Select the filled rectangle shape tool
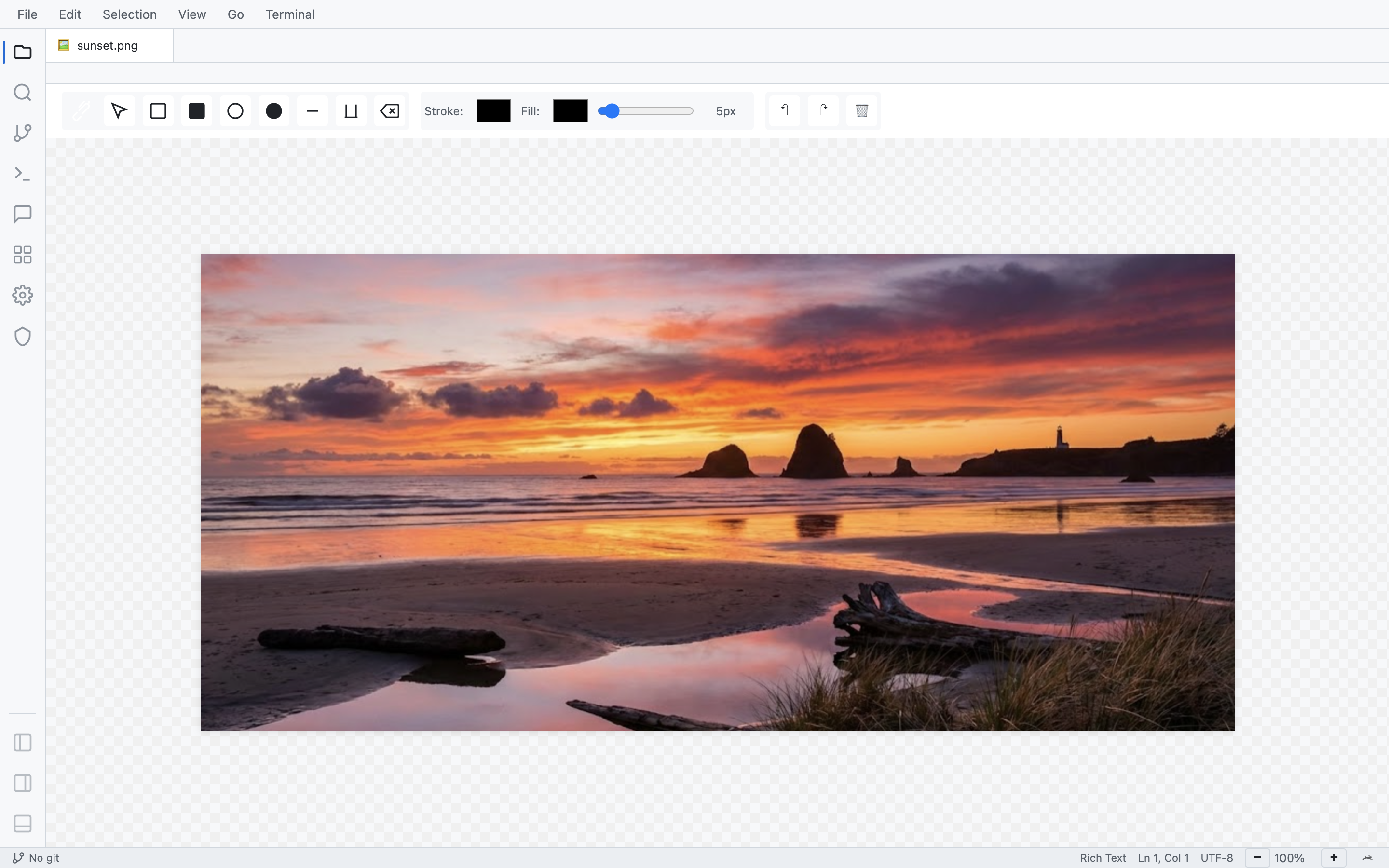Viewport: 1389px width, 868px height. [196, 111]
